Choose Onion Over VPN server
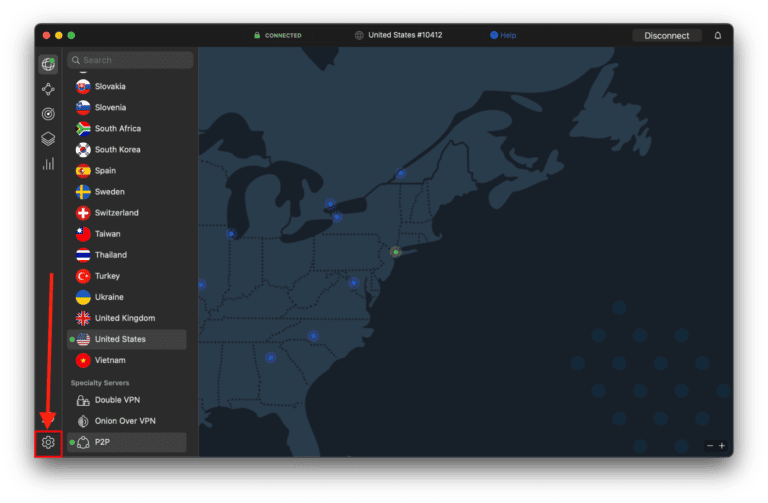 tap(125, 421)
